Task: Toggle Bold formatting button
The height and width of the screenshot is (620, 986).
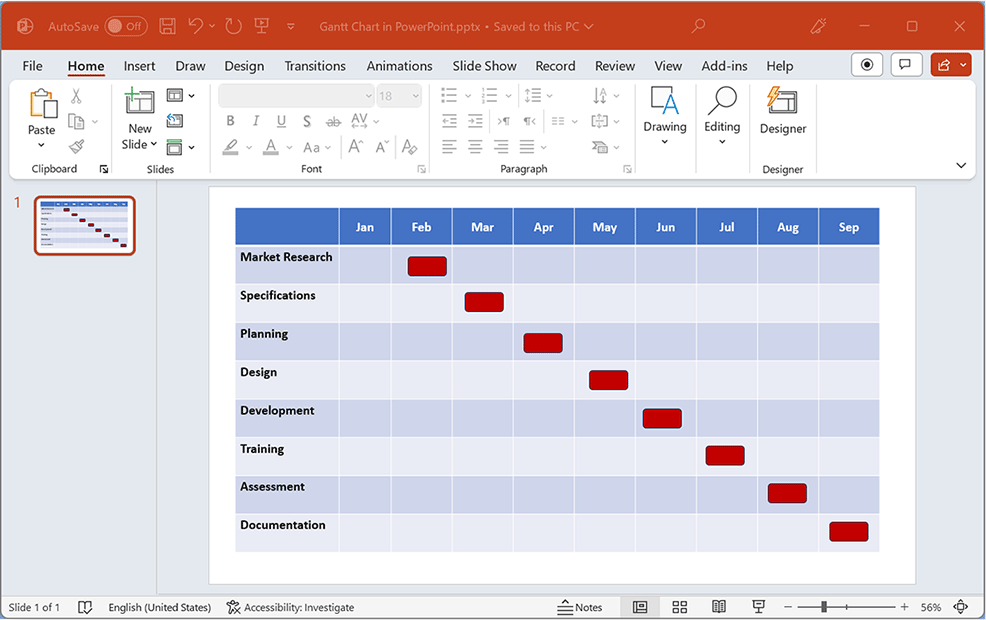Action: (x=230, y=121)
